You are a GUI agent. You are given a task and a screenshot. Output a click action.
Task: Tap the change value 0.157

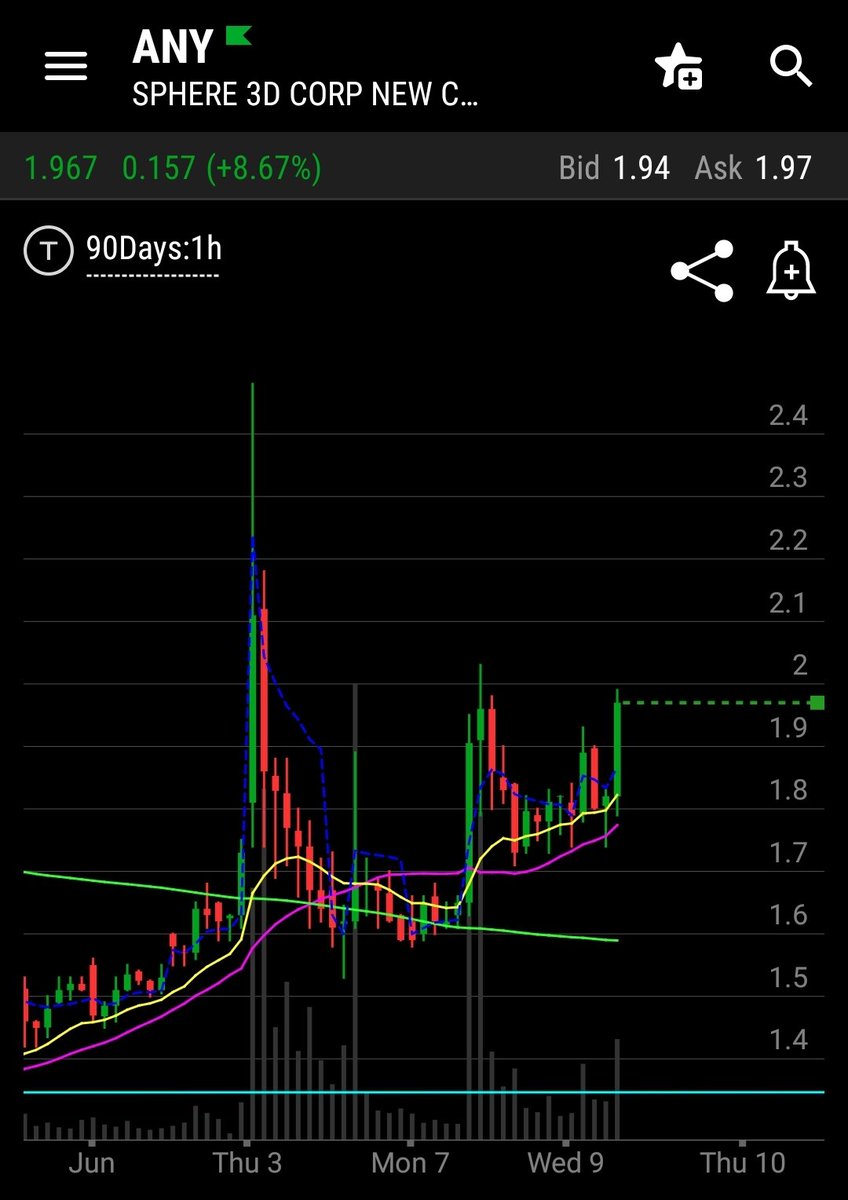pyautogui.click(x=158, y=167)
